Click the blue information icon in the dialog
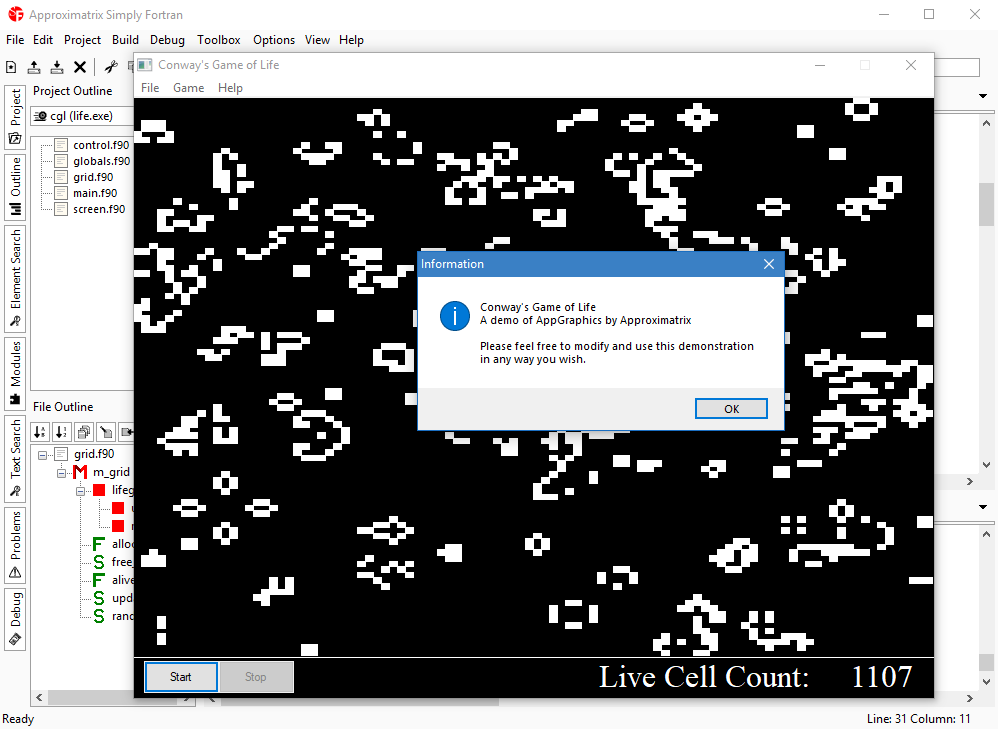Viewport: 998px width, 729px height. tap(454, 316)
